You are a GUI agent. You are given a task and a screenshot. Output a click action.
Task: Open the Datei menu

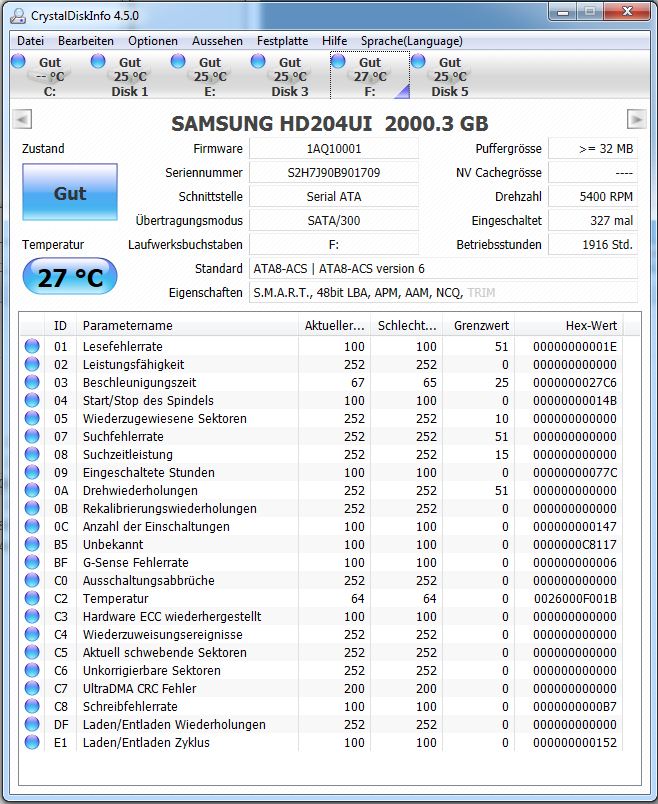click(30, 41)
